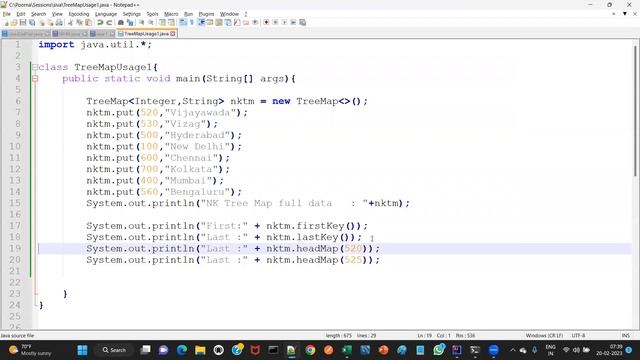Open Task View from the taskbar
This screenshot has width=640, height=360.
[145, 350]
